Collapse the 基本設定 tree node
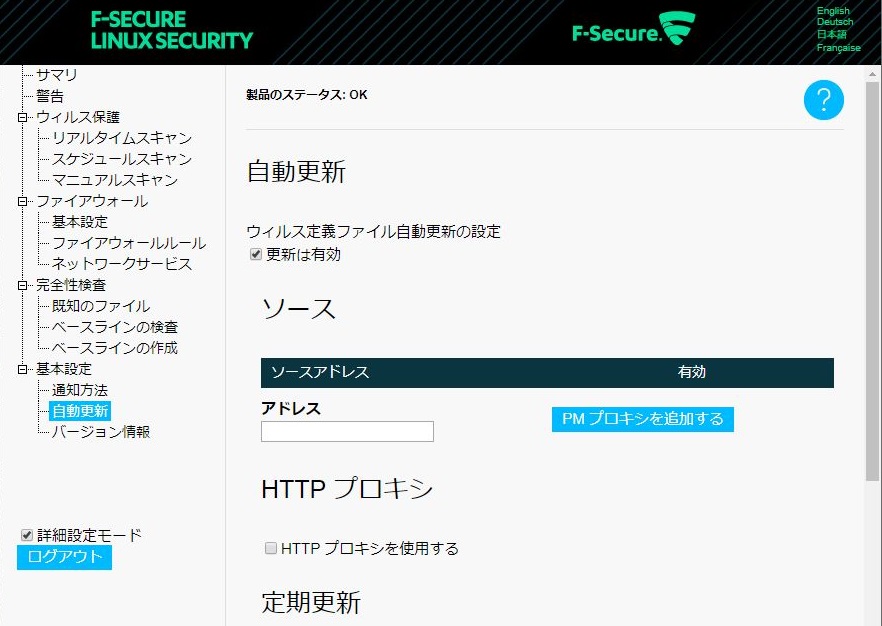The width and height of the screenshot is (882, 626). [22, 369]
